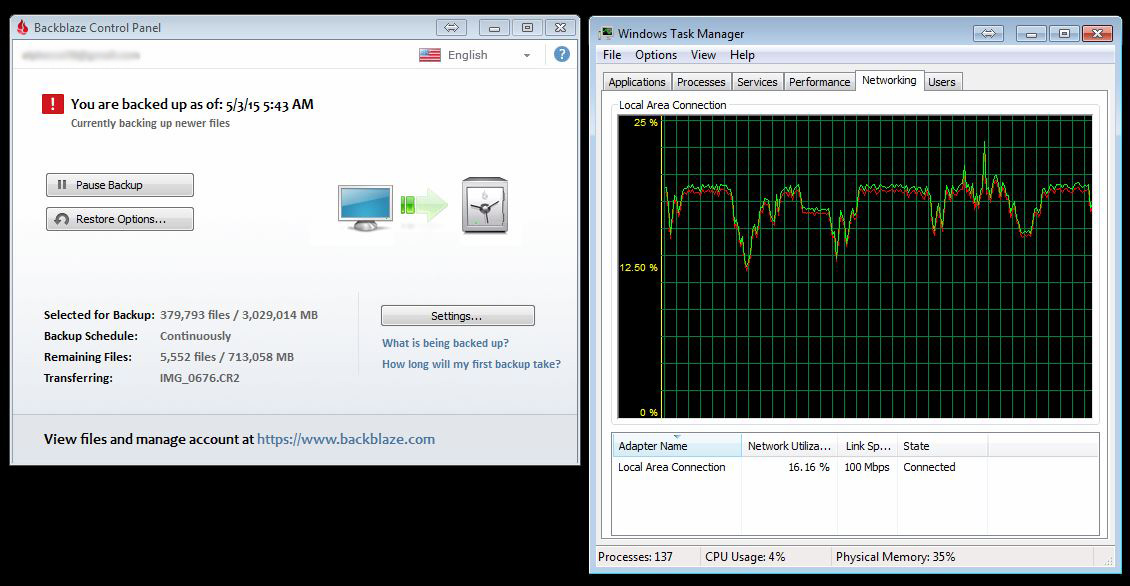Open 'What is being backed up?' link
This screenshot has height=586, width=1130.
click(445, 343)
